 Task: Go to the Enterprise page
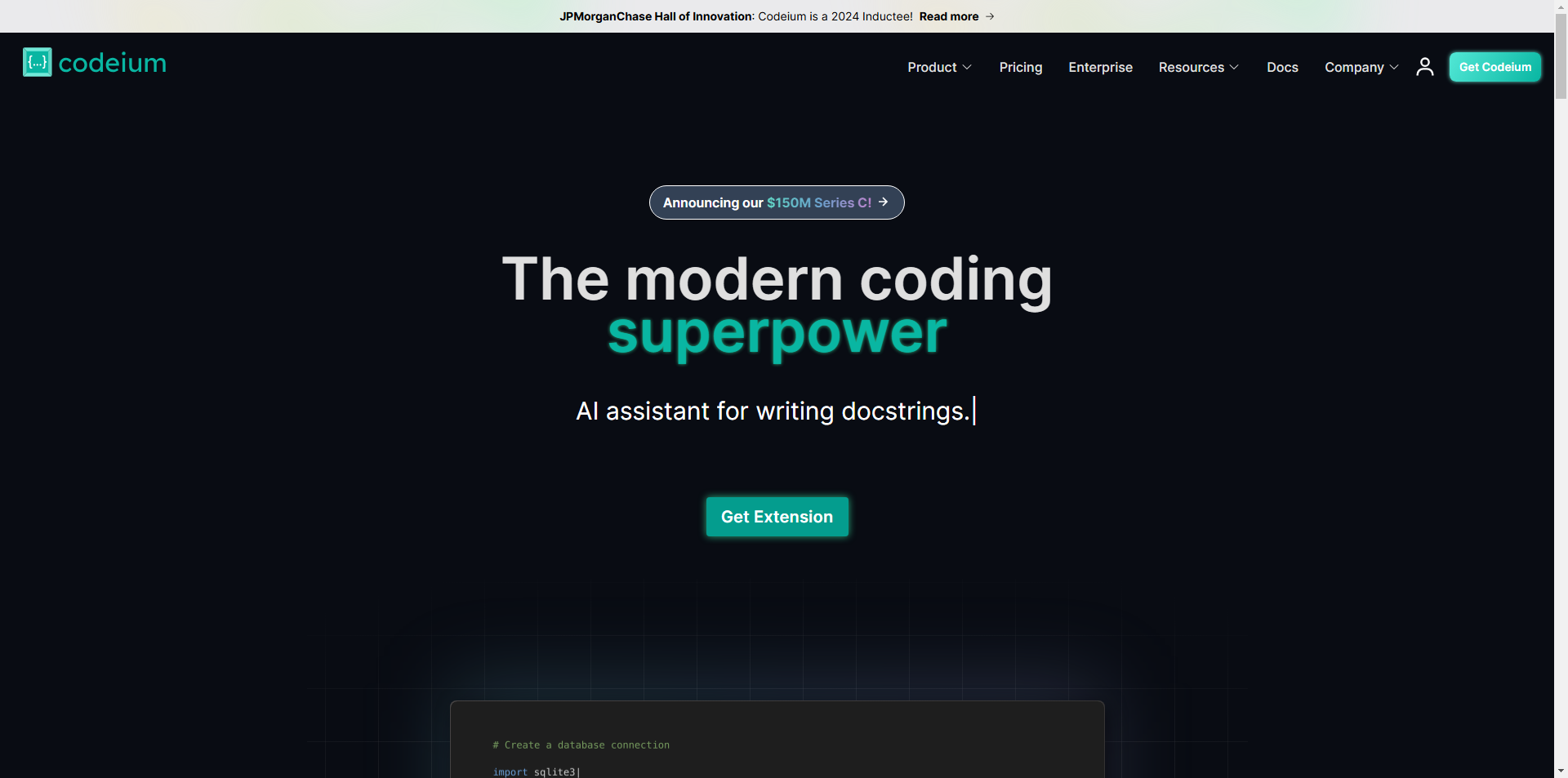pos(1100,67)
